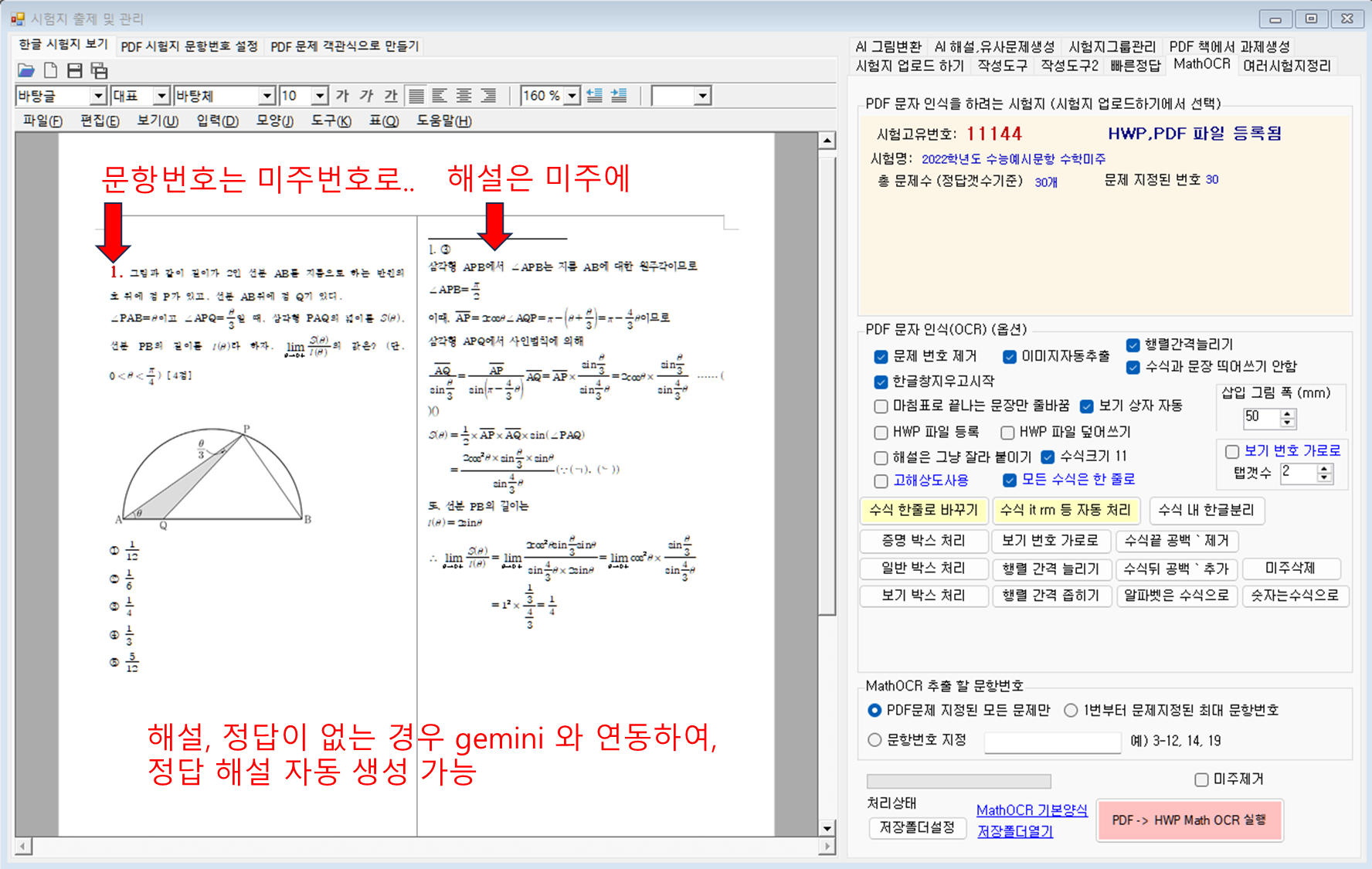Increase the 탭갯수 spinner value
Image resolution: width=1372 pixels, height=869 pixels.
coord(1324,468)
